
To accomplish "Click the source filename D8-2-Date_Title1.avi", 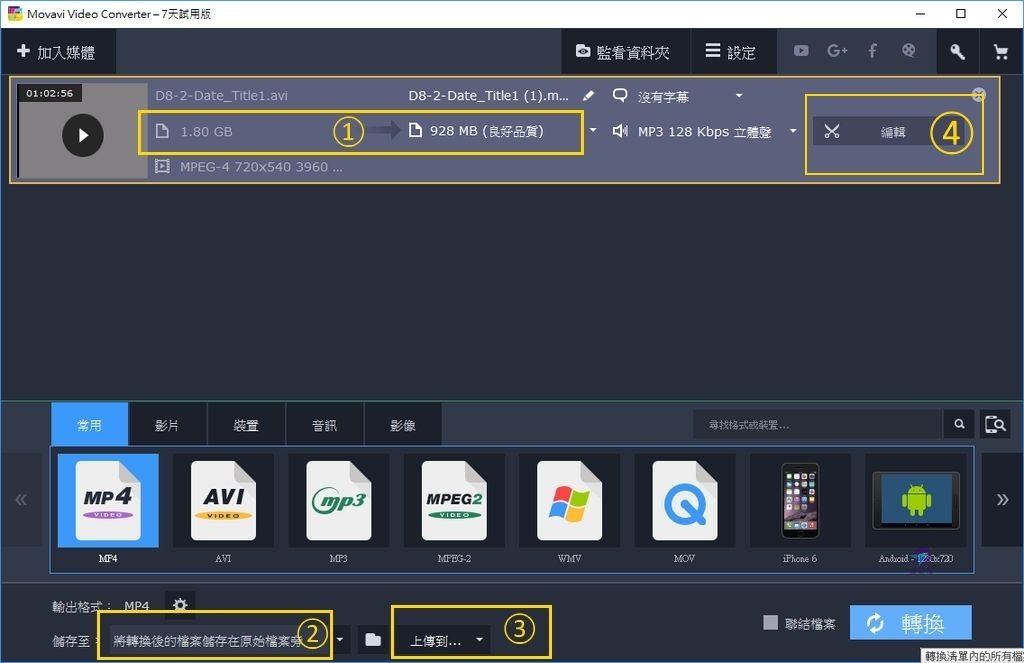I will point(221,95).
